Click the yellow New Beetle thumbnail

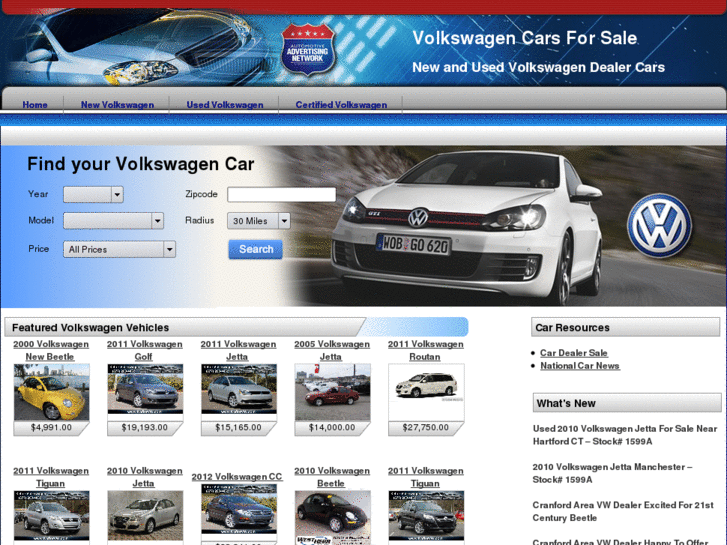click(x=51, y=392)
